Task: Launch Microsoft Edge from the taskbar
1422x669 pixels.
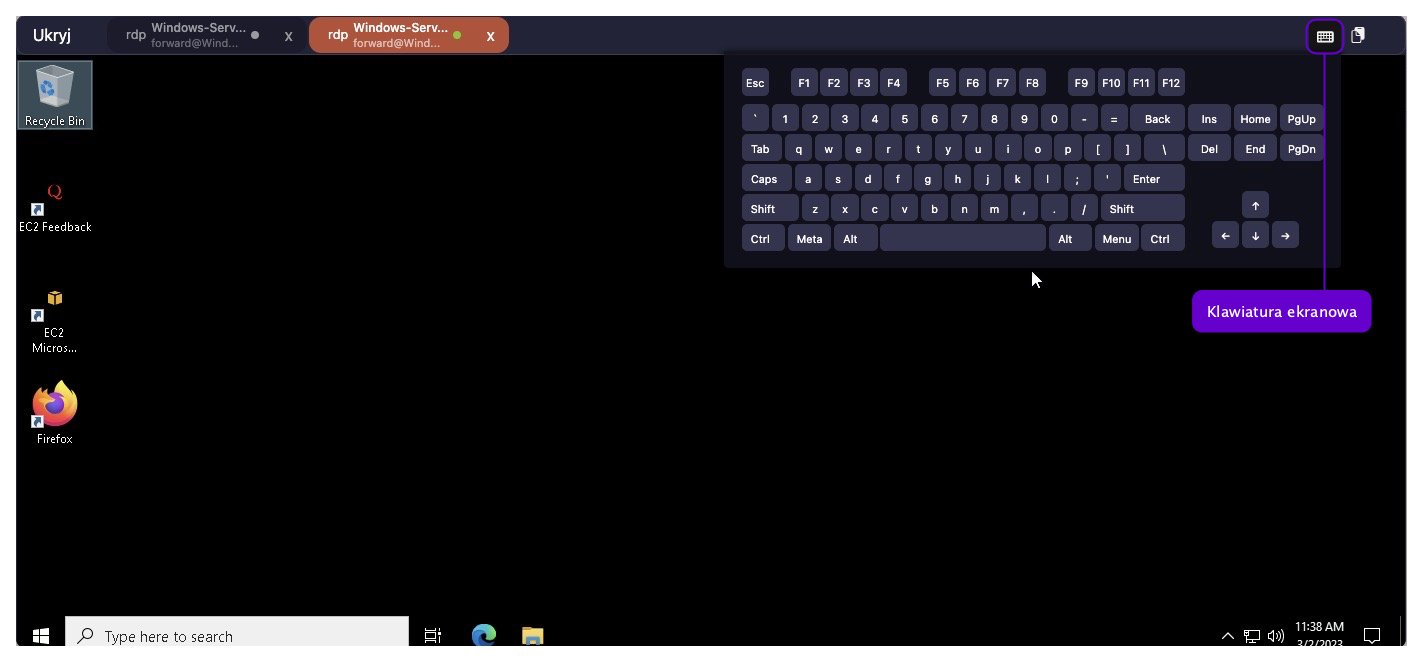Action: (484, 635)
